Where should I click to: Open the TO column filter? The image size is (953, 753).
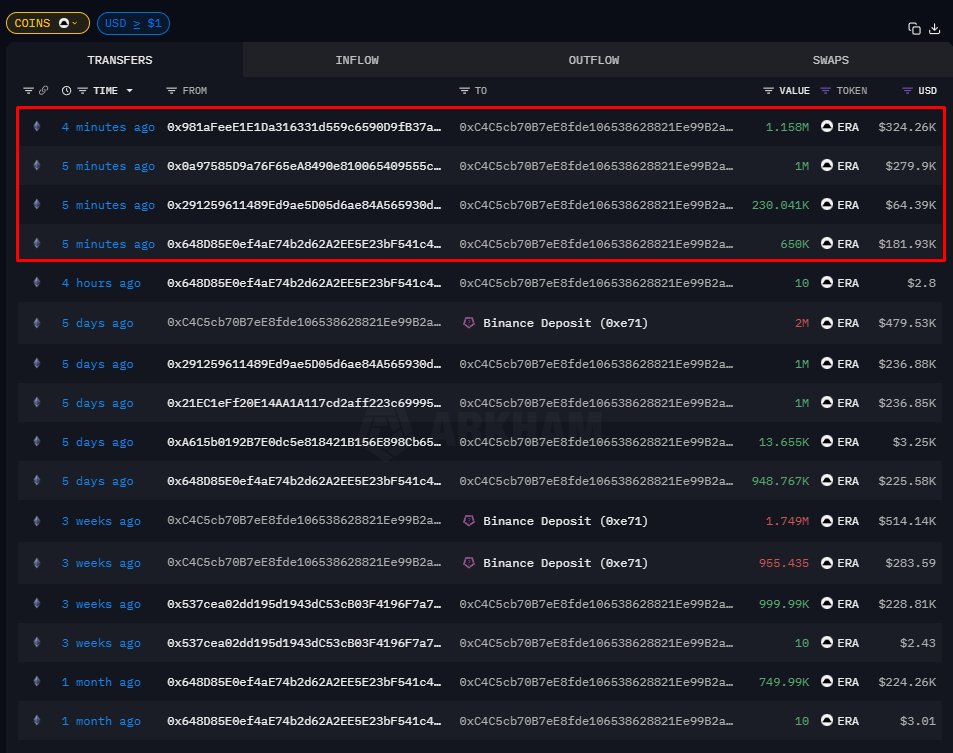tap(464, 91)
